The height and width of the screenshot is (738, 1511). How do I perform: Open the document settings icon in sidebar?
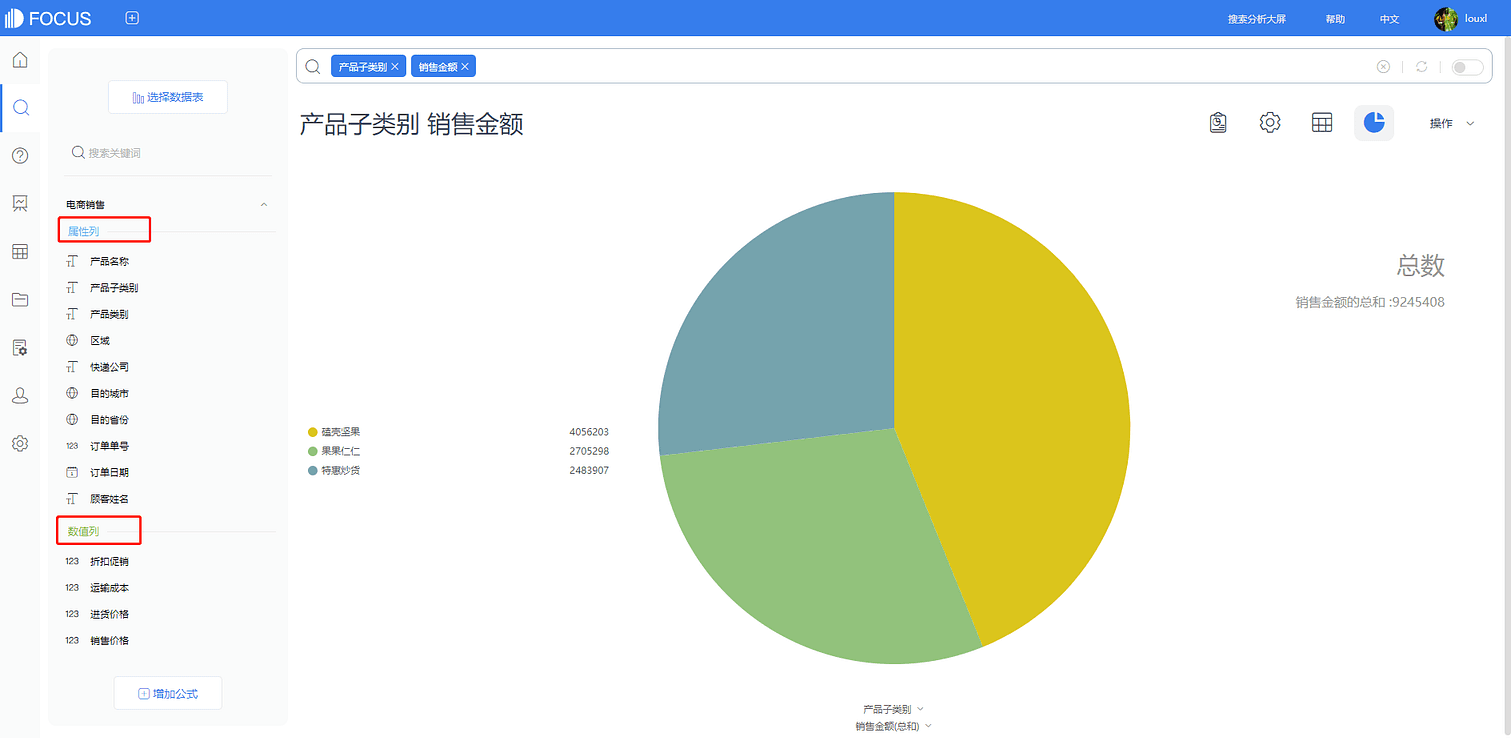tap(20, 347)
